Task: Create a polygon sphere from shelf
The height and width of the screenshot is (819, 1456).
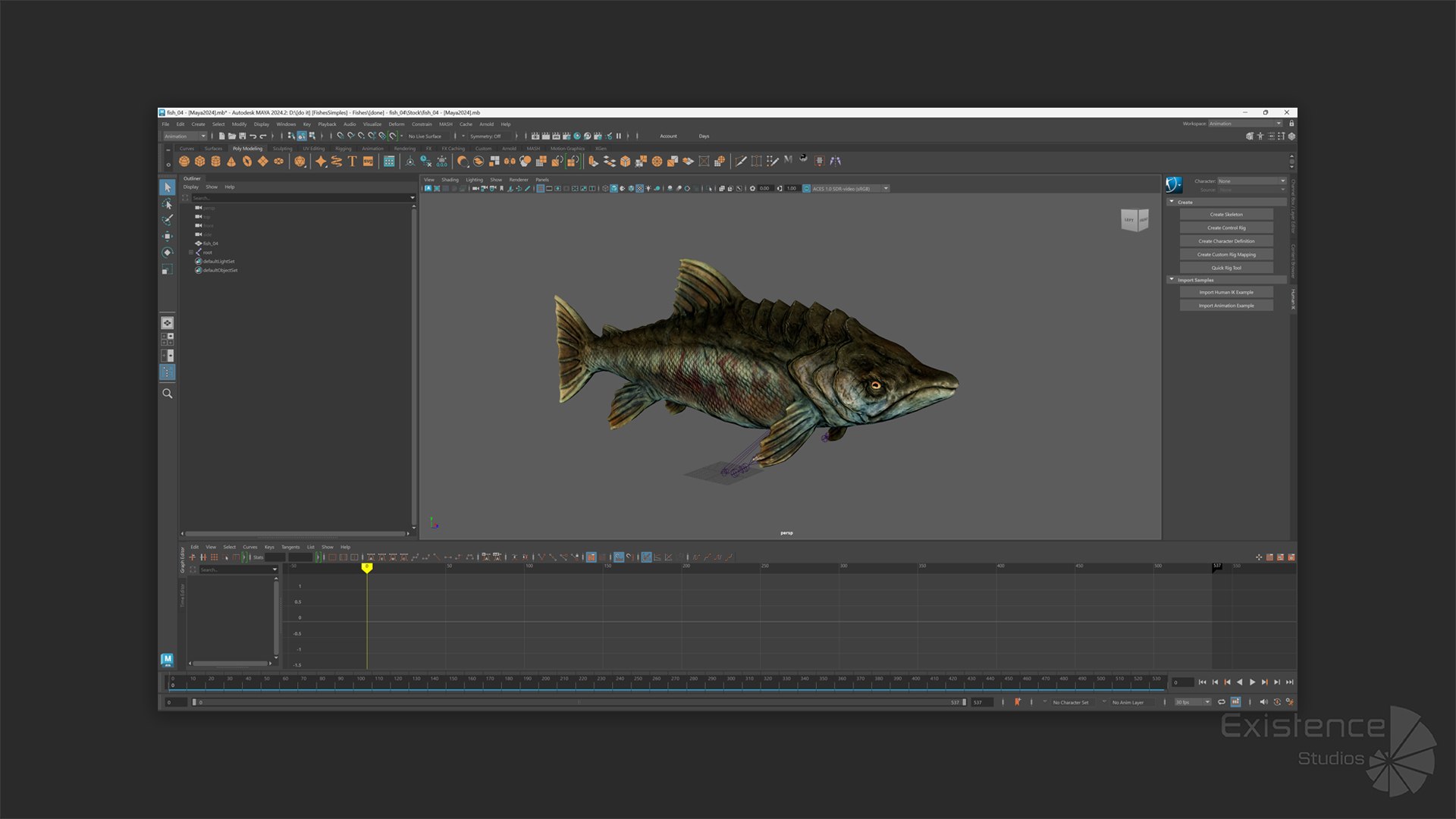Action: pos(184,162)
